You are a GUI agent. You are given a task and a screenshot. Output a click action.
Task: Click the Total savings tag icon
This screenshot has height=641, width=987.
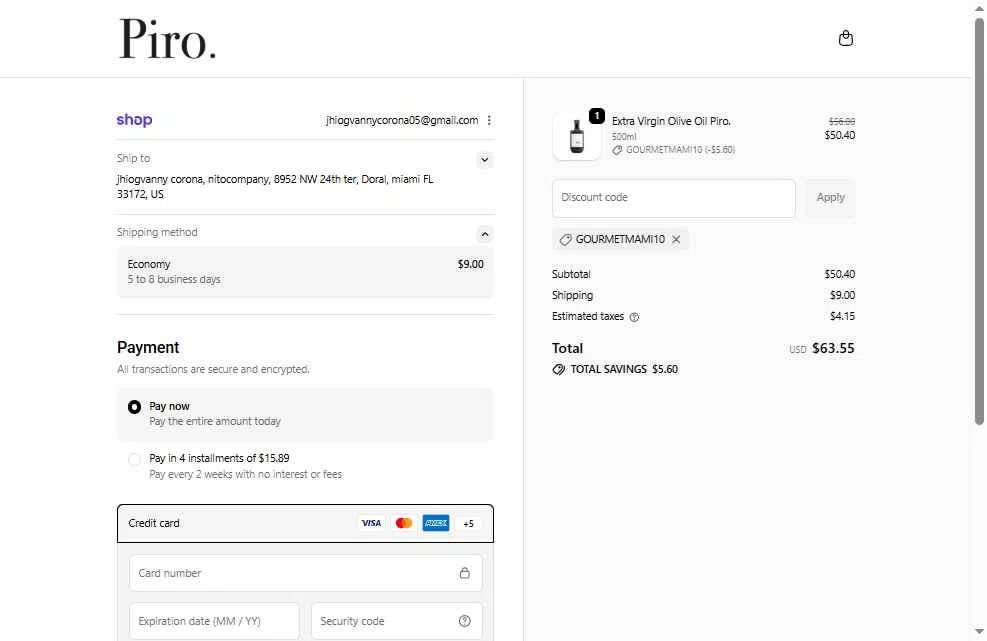(559, 370)
